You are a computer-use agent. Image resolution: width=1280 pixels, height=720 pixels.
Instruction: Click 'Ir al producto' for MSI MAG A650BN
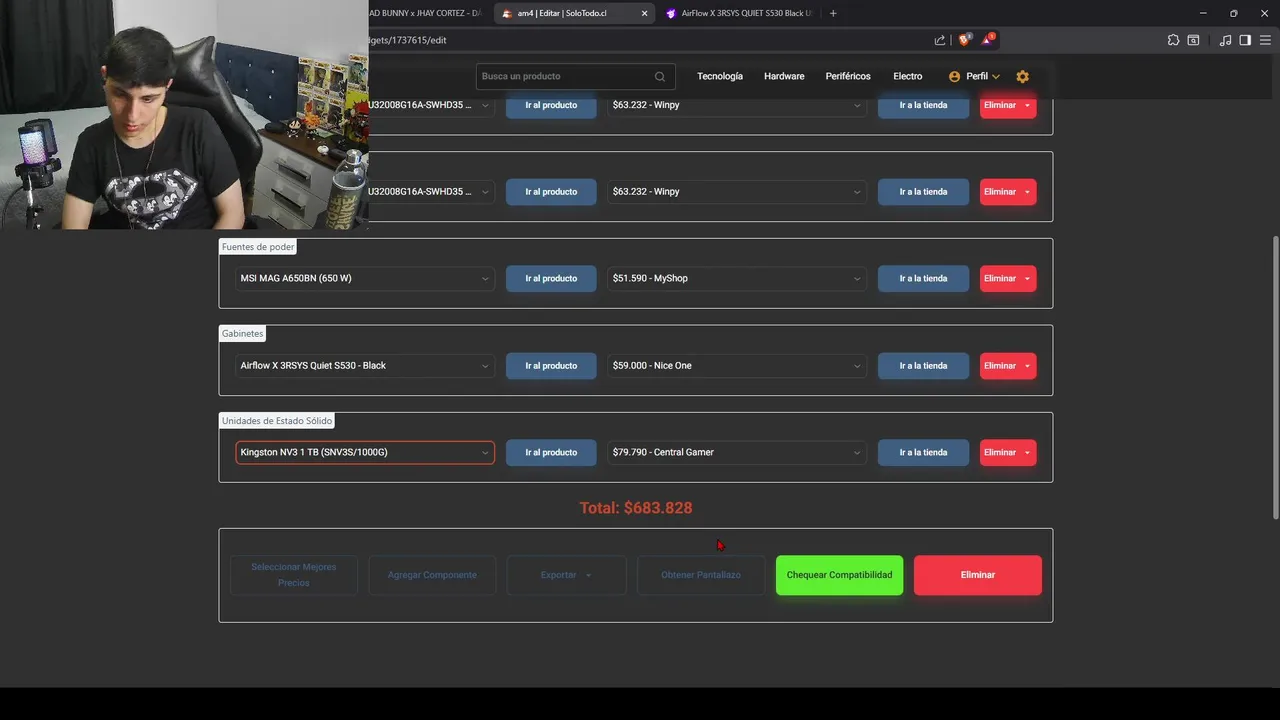click(x=551, y=279)
